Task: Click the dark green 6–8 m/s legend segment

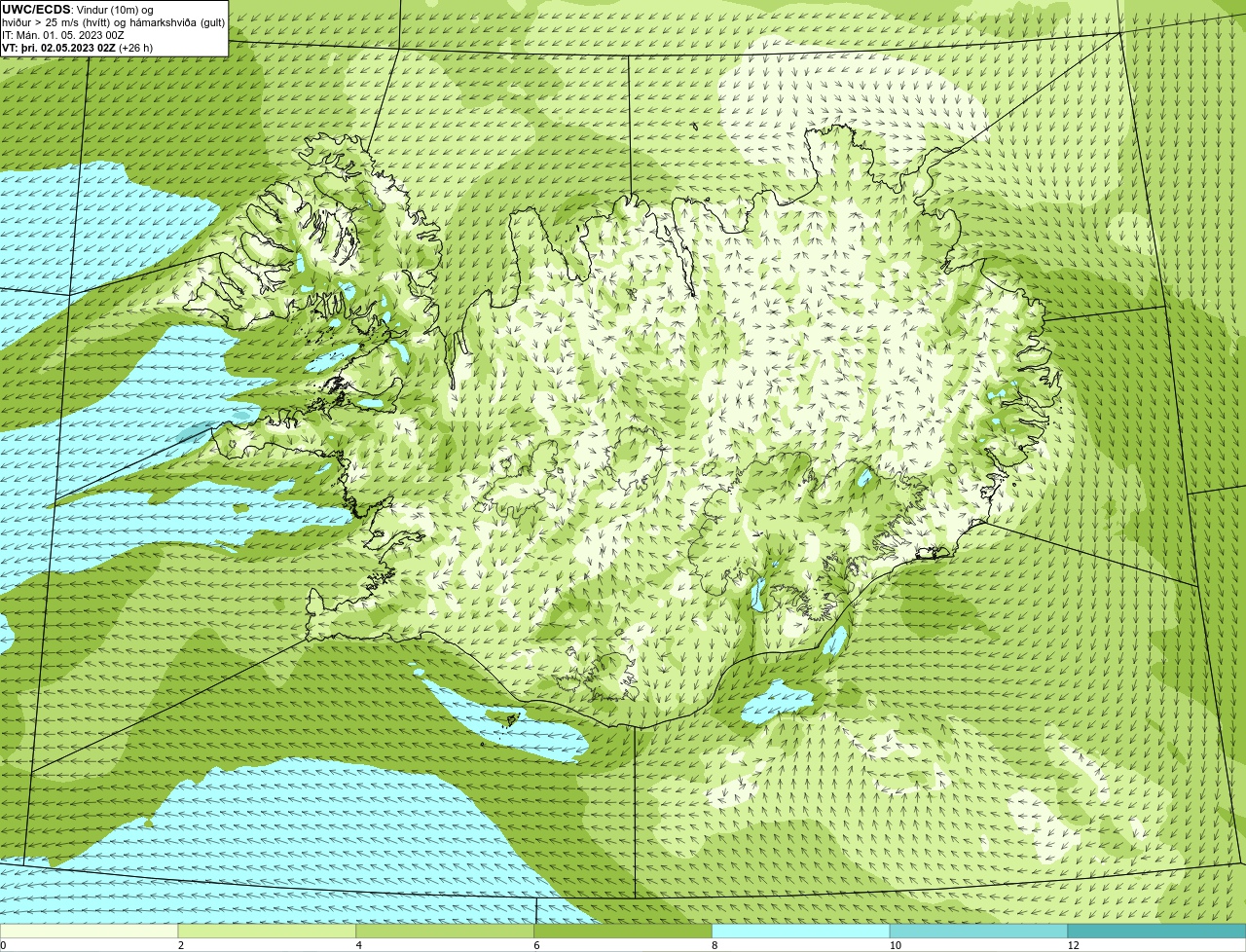Action: (x=624, y=932)
